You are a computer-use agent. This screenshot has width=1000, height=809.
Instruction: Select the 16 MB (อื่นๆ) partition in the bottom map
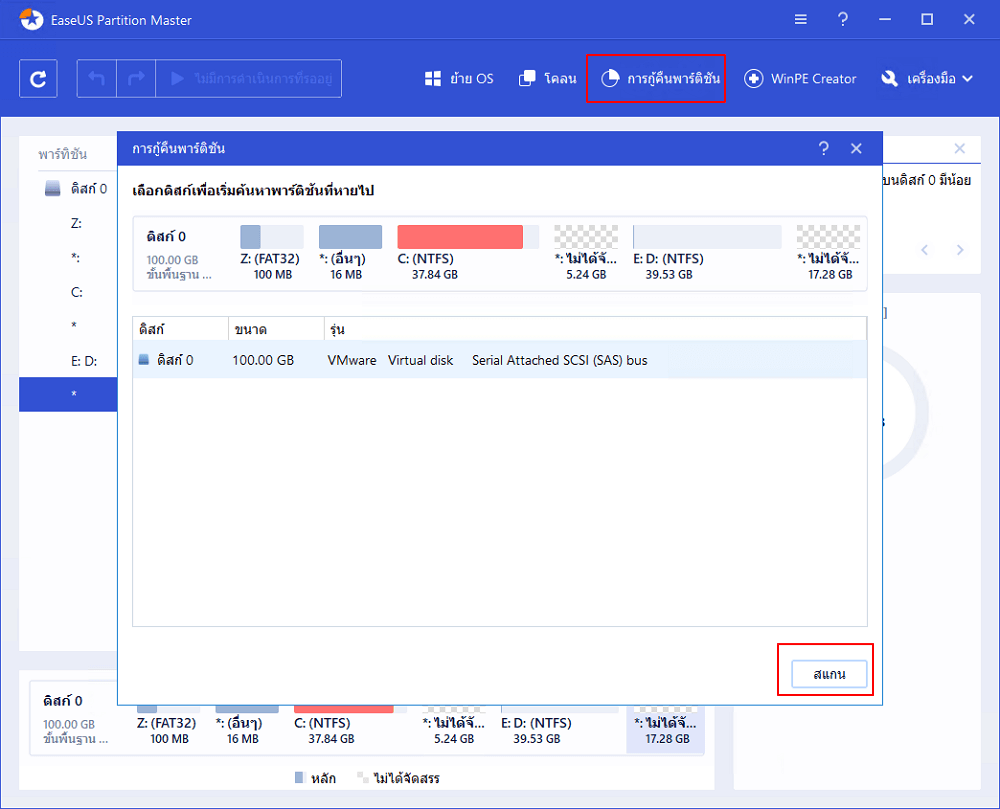(x=245, y=727)
